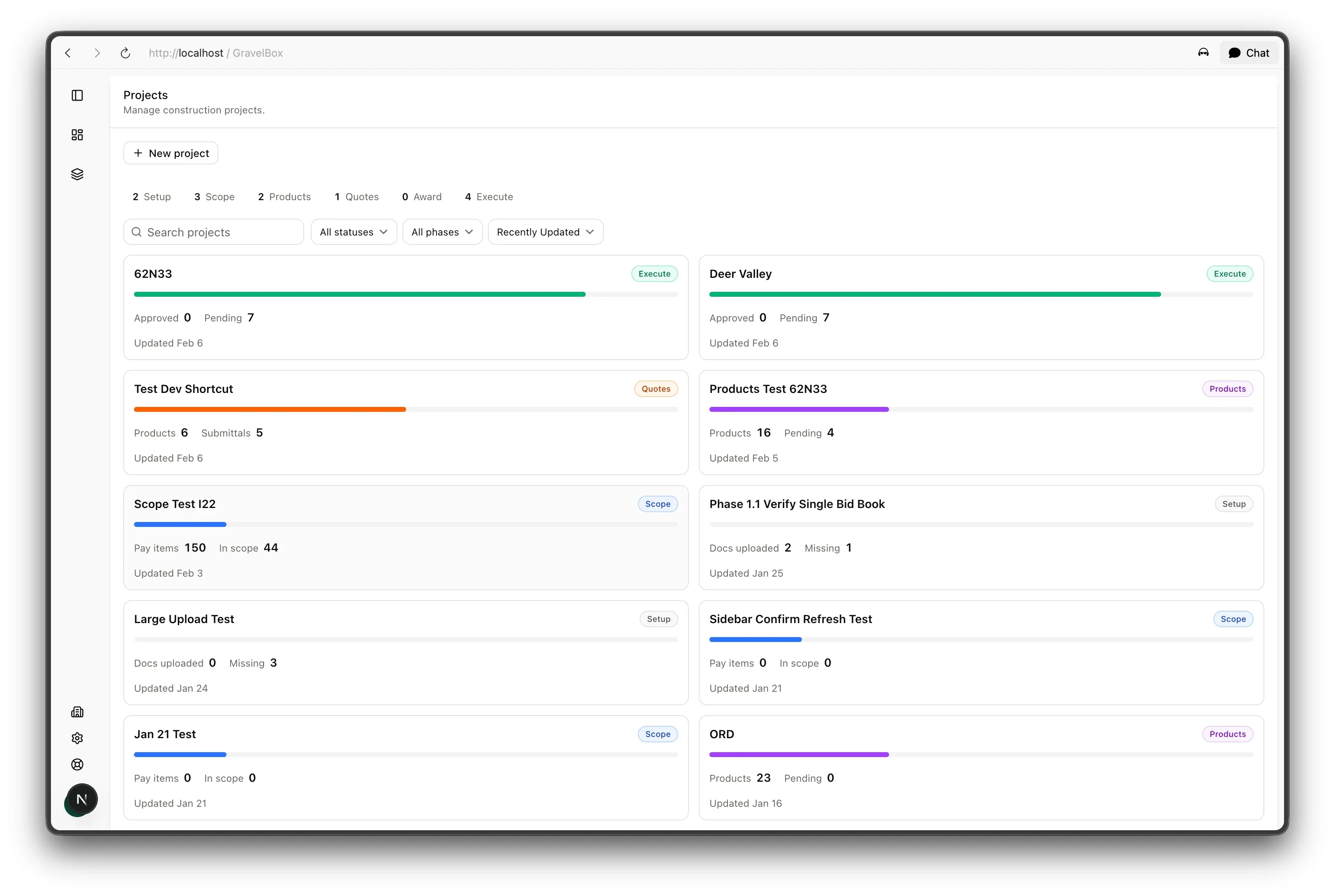The height and width of the screenshot is (896, 1335).
Task: Open Chat in the top right corner
Action: (x=1249, y=53)
